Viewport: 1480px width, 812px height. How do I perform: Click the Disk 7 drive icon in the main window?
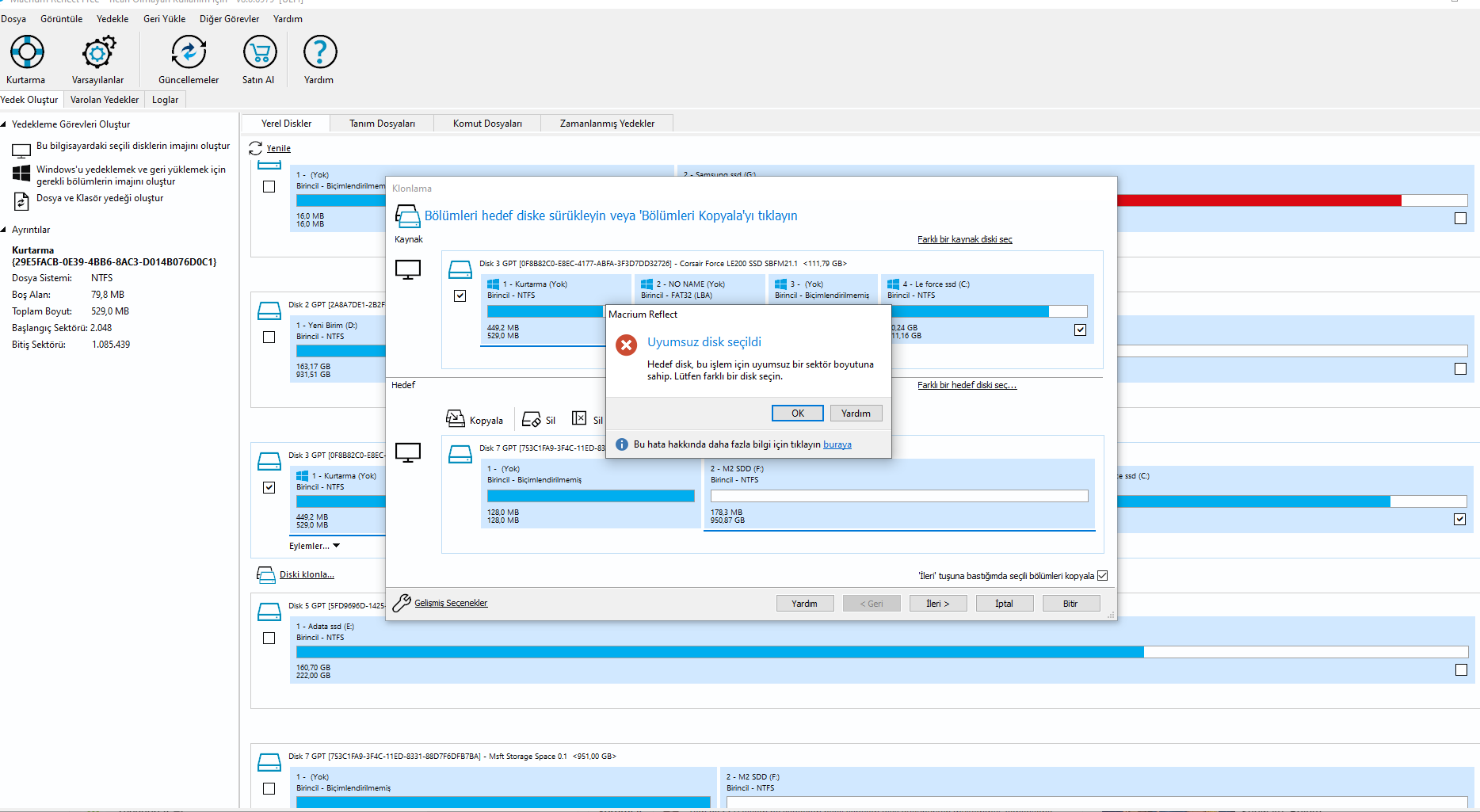coord(269,762)
